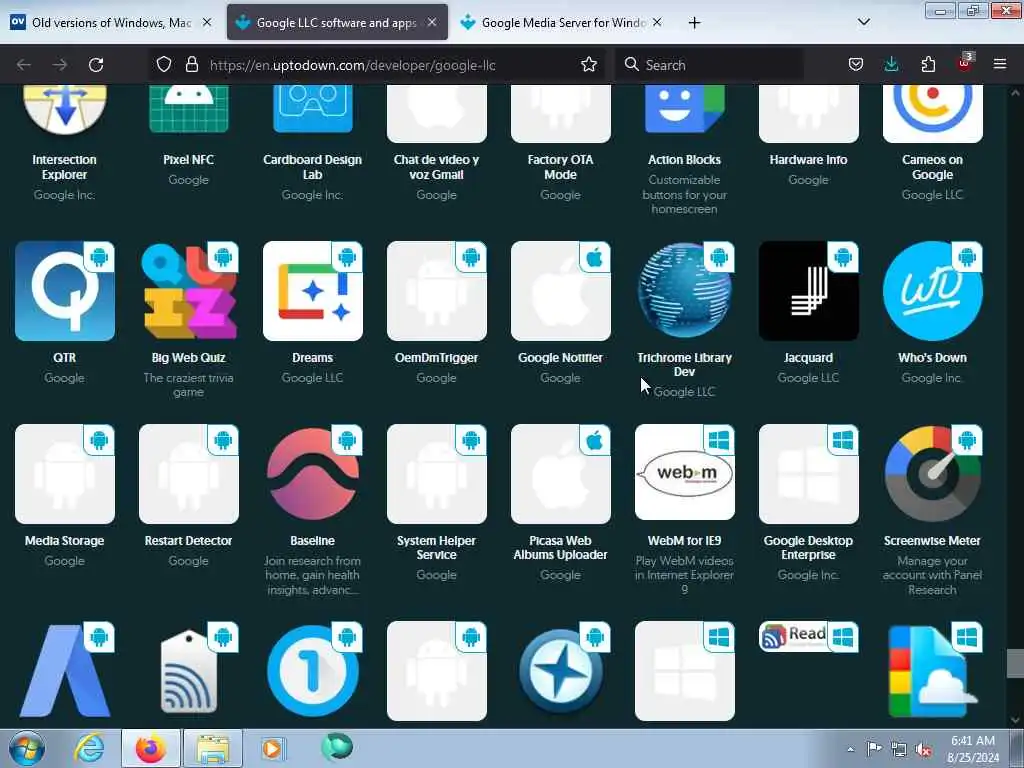Open the Reader RSS app thumbnail

(808, 637)
